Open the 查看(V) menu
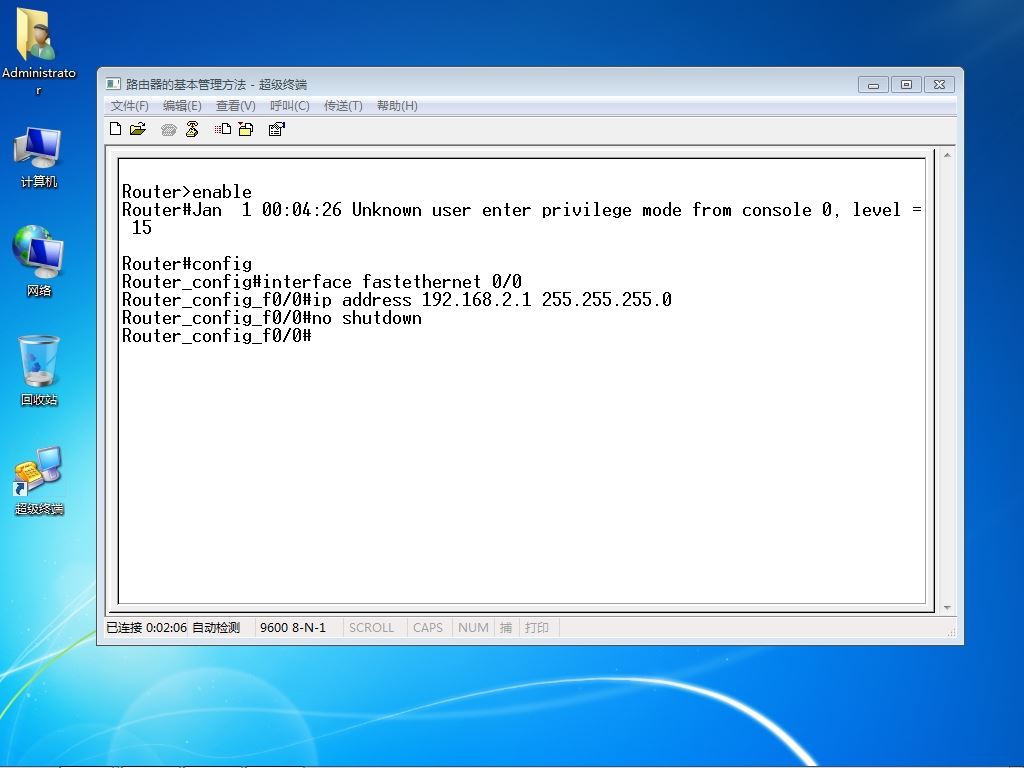The image size is (1024, 768). tap(236, 106)
